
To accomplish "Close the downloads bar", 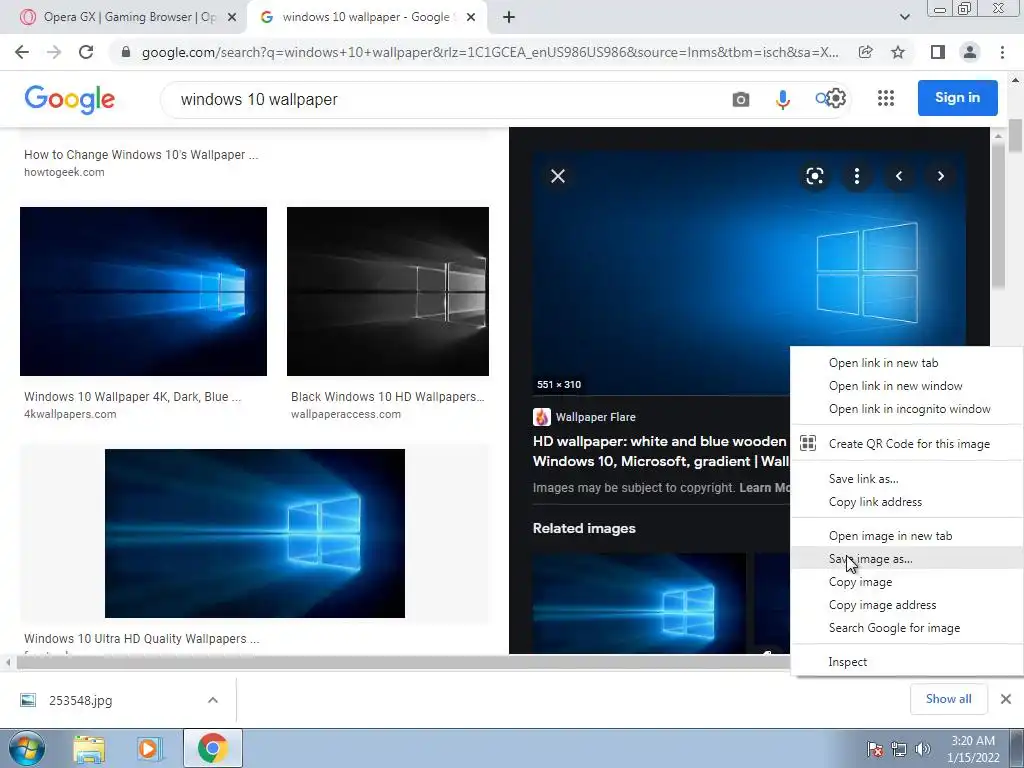I will pos(1006,699).
